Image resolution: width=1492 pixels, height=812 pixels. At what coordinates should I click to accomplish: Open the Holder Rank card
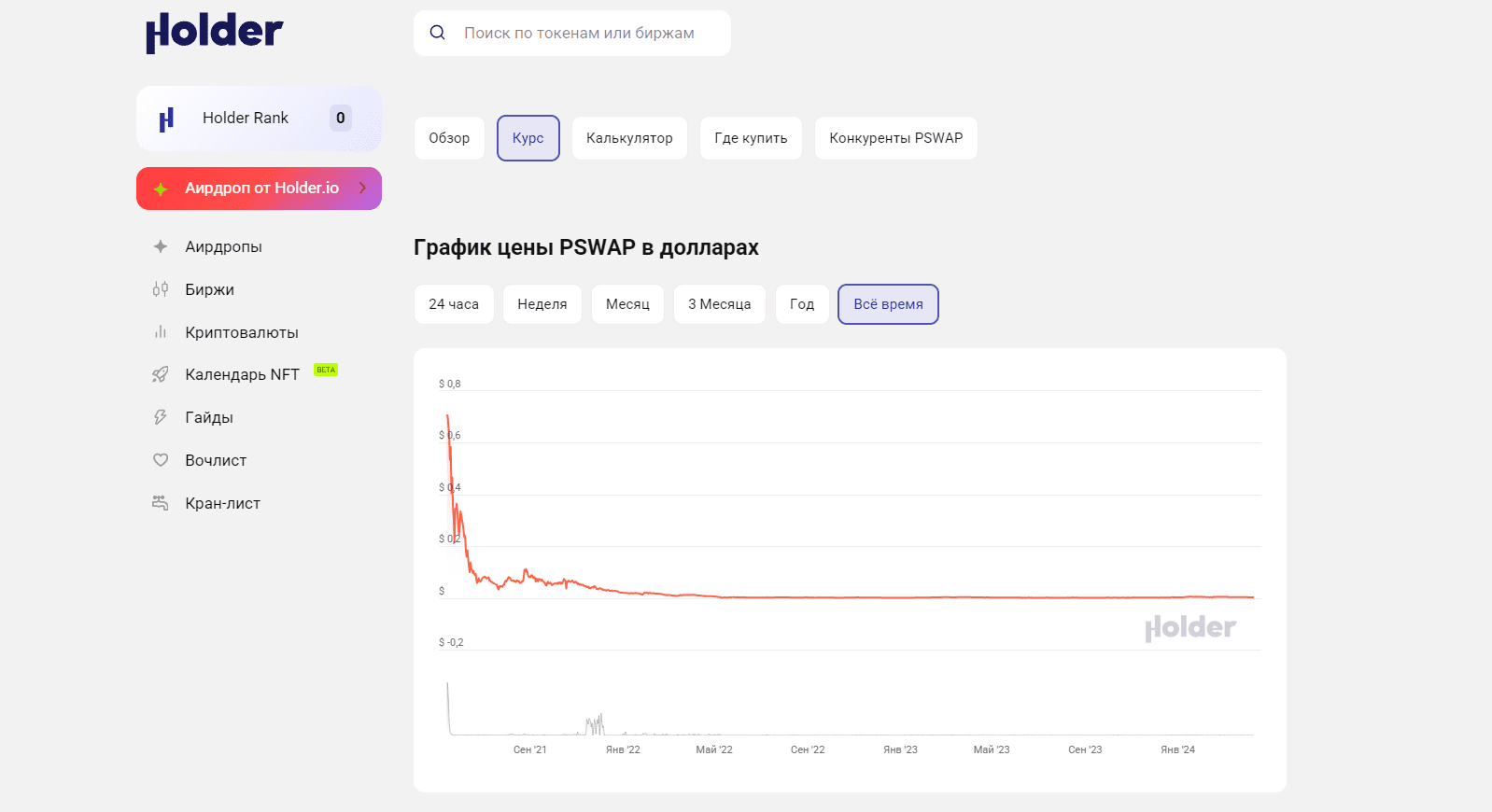pyautogui.click(x=259, y=119)
